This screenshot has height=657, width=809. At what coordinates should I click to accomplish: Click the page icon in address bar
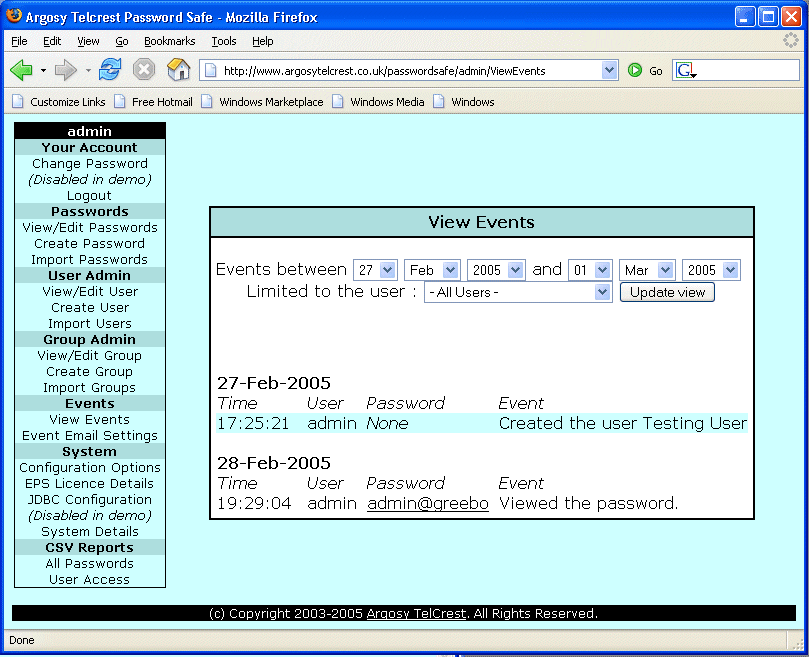click(211, 70)
